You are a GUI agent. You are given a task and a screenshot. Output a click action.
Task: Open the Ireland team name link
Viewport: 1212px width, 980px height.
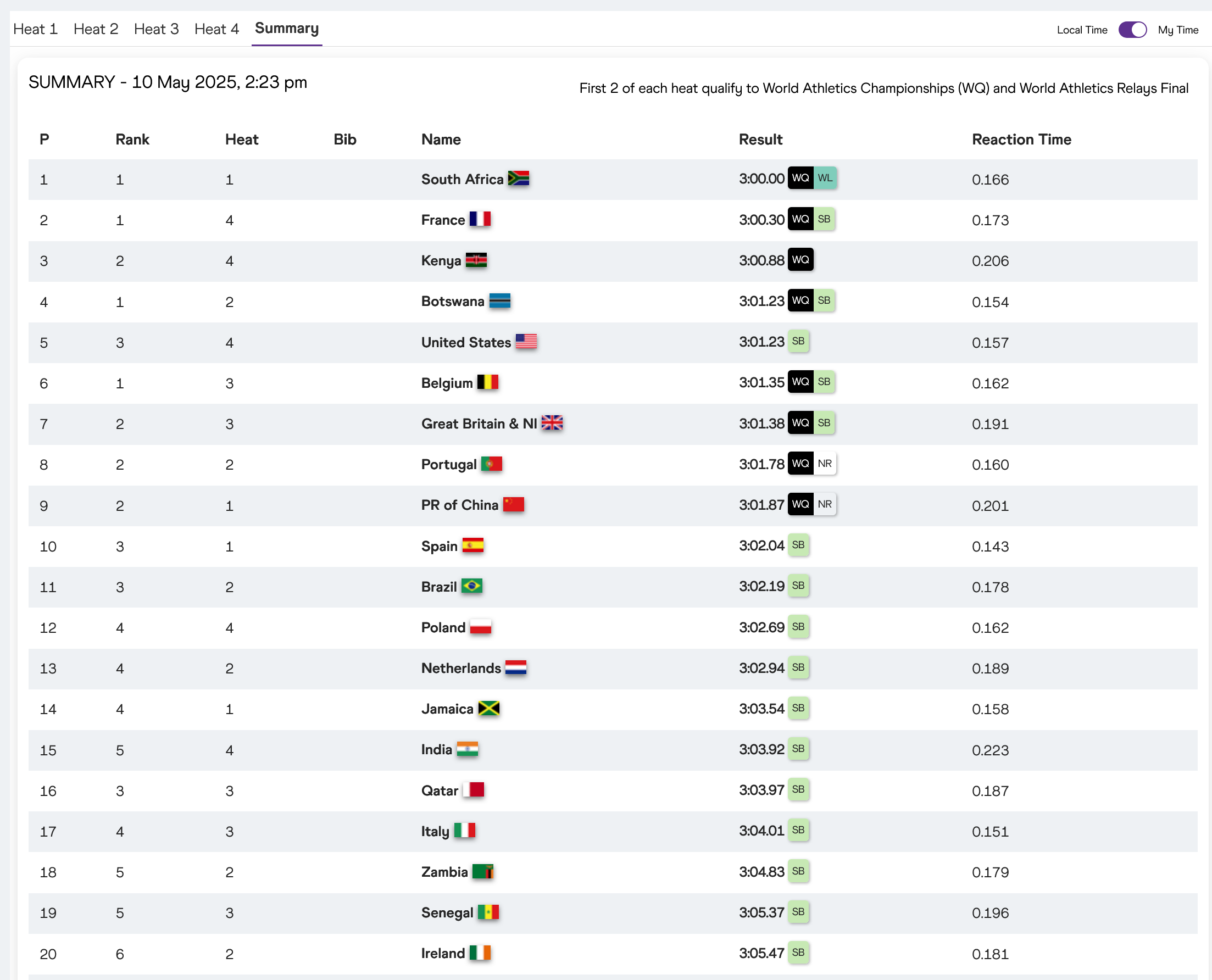[x=443, y=954]
